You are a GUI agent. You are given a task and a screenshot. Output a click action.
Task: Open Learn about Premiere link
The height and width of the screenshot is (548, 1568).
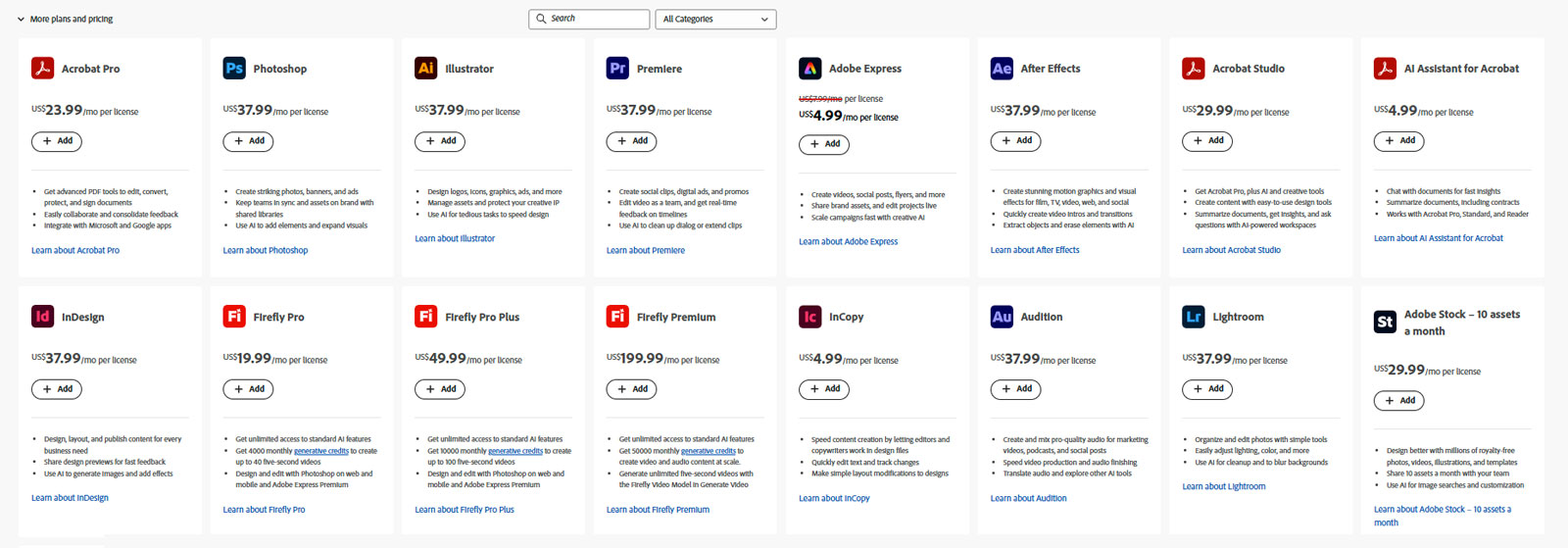pyautogui.click(x=646, y=251)
